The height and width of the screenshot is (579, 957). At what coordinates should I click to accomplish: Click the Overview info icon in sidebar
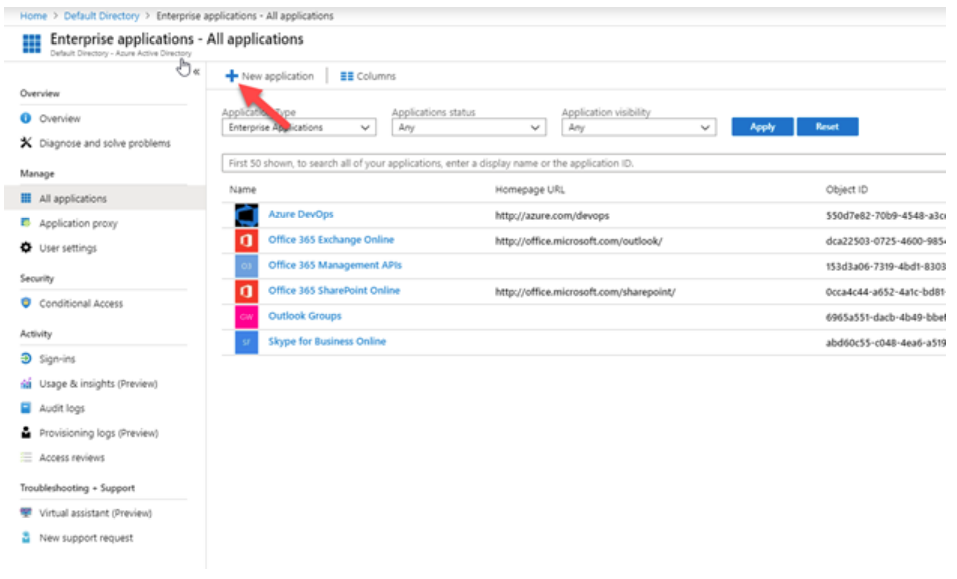pyautogui.click(x=26, y=118)
